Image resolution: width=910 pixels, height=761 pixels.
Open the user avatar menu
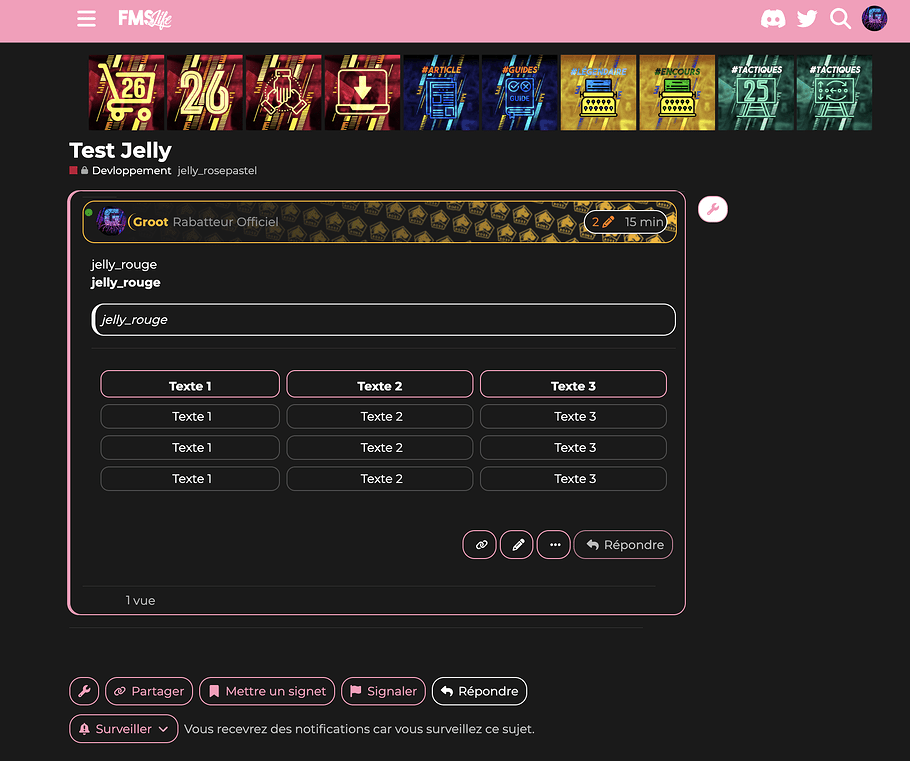[875, 19]
